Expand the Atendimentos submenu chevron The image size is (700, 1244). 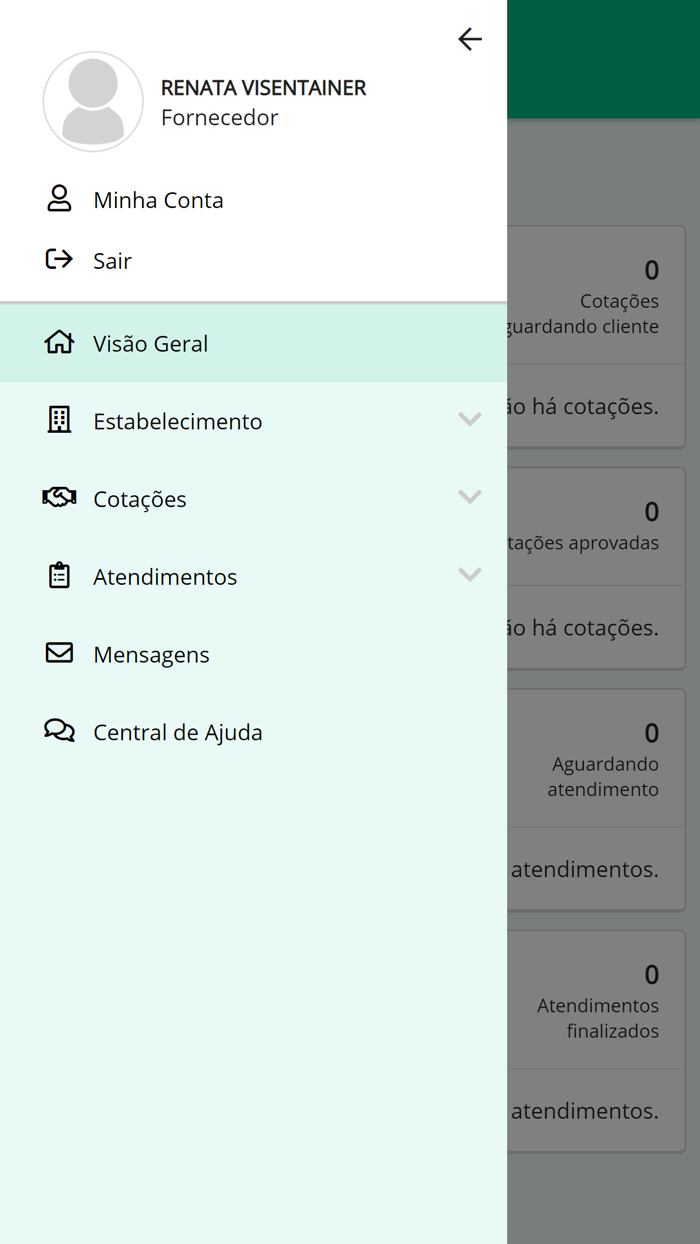click(x=470, y=575)
